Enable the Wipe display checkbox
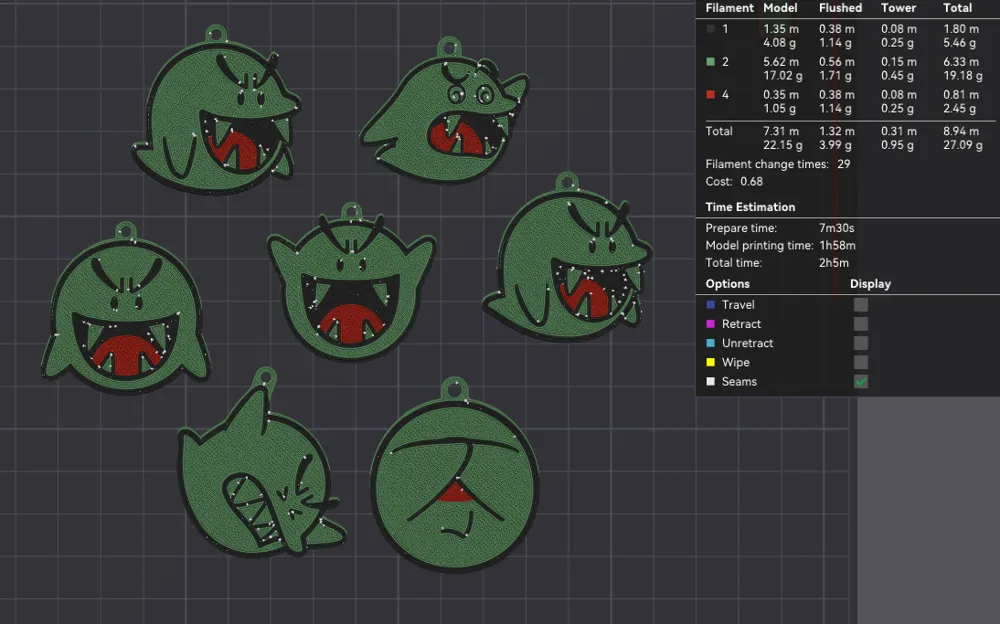Screen dimensions: 1000x624 click(860, 362)
